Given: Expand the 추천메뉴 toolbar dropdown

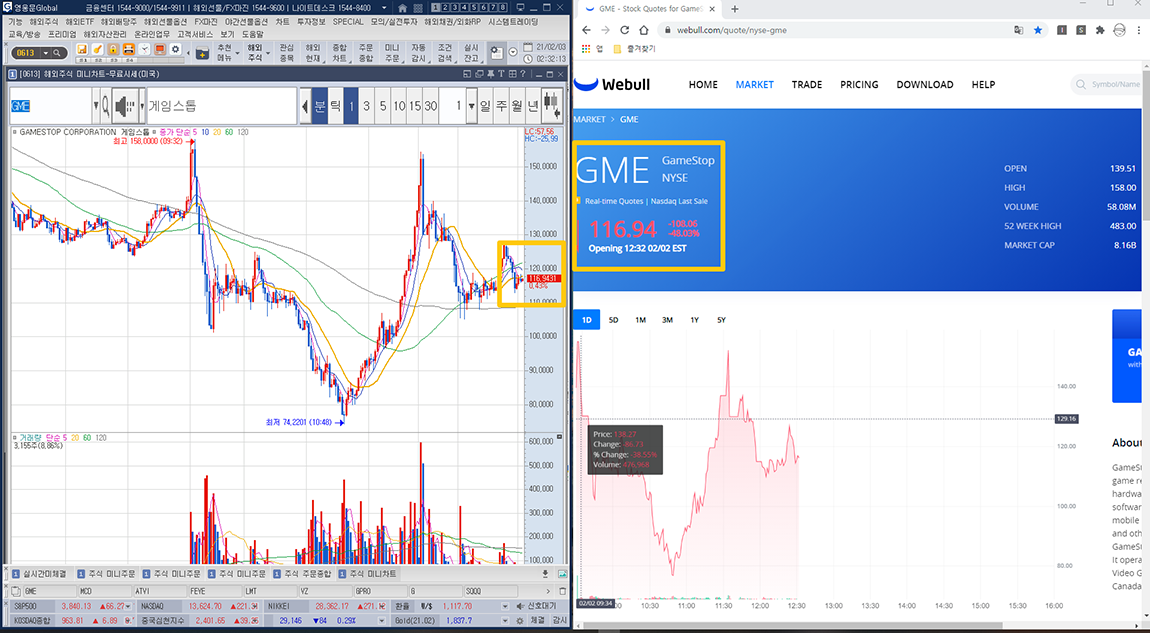Looking at the screenshot, I should pos(238,53).
